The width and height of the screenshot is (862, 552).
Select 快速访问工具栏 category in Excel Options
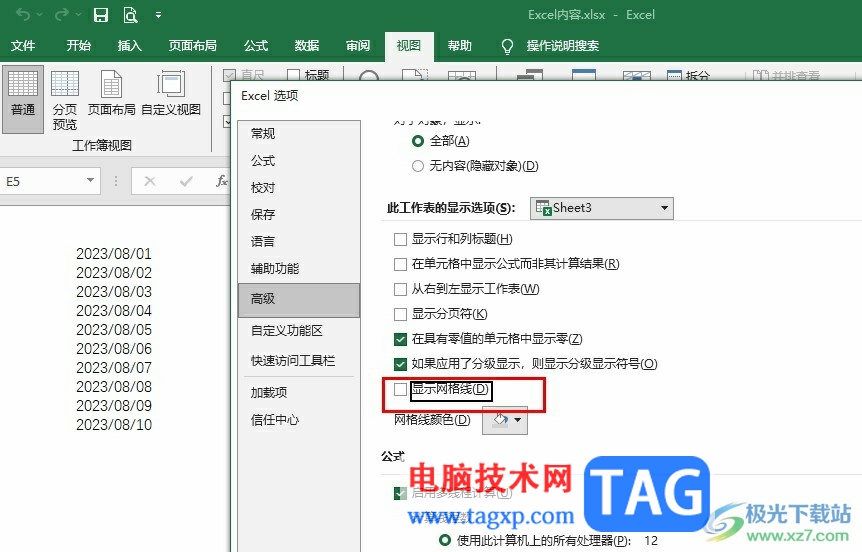(x=299, y=361)
